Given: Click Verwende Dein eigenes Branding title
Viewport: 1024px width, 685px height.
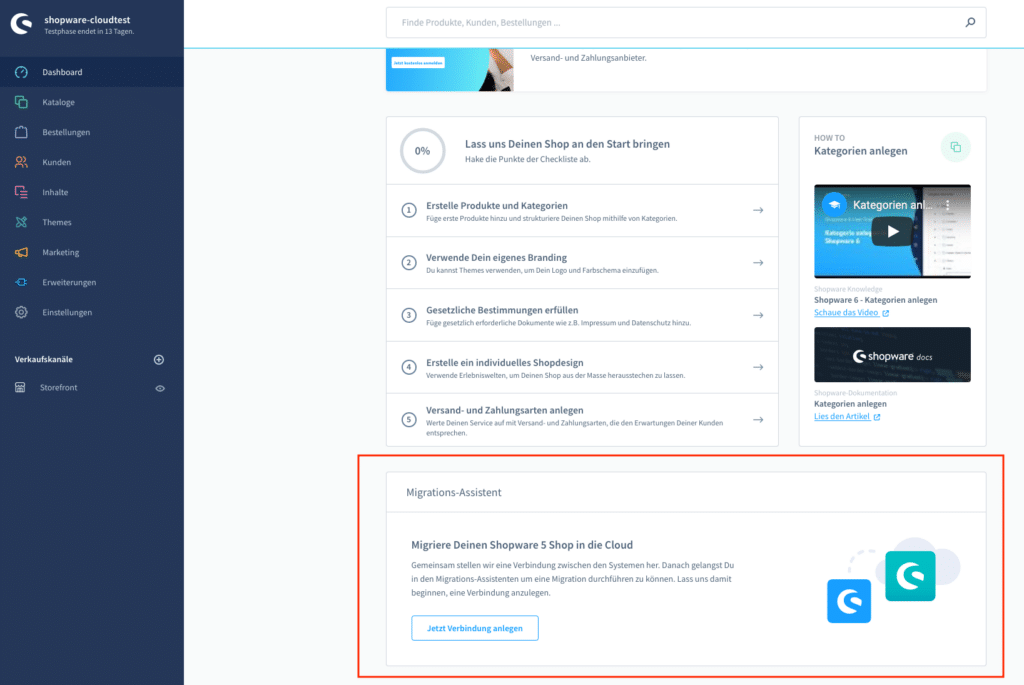Looking at the screenshot, I should [496, 258].
